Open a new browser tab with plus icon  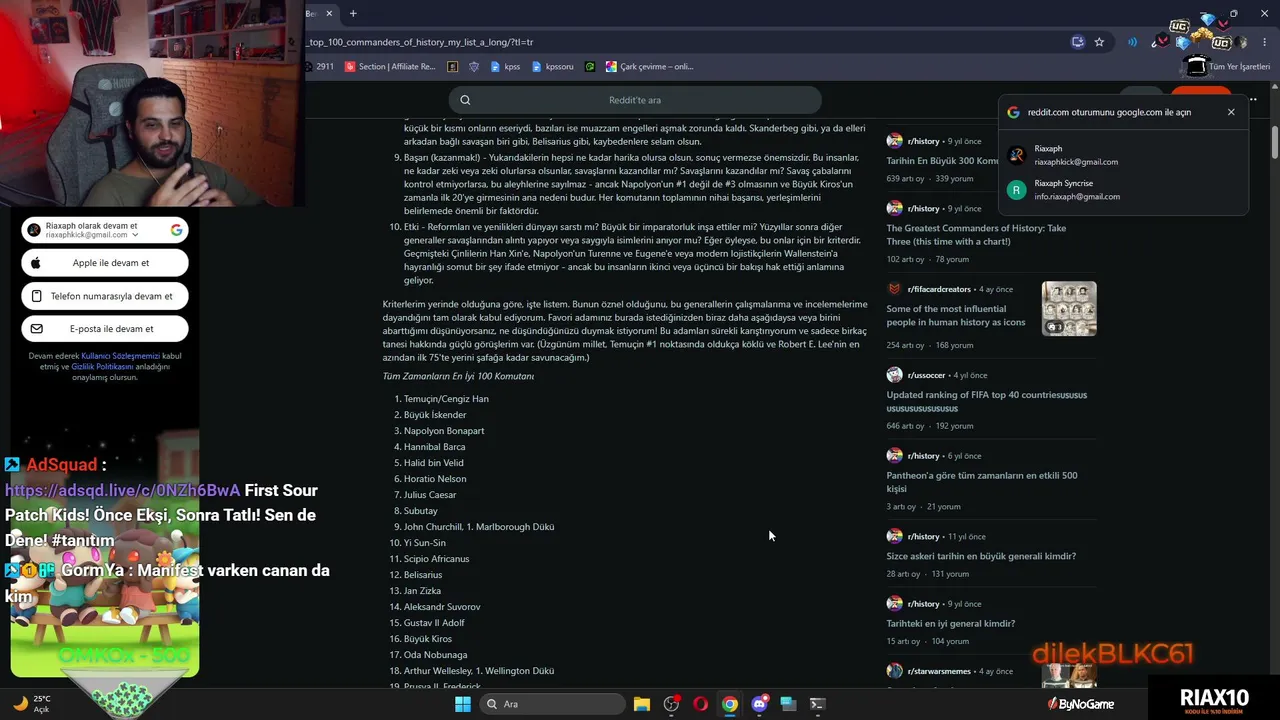click(x=353, y=14)
